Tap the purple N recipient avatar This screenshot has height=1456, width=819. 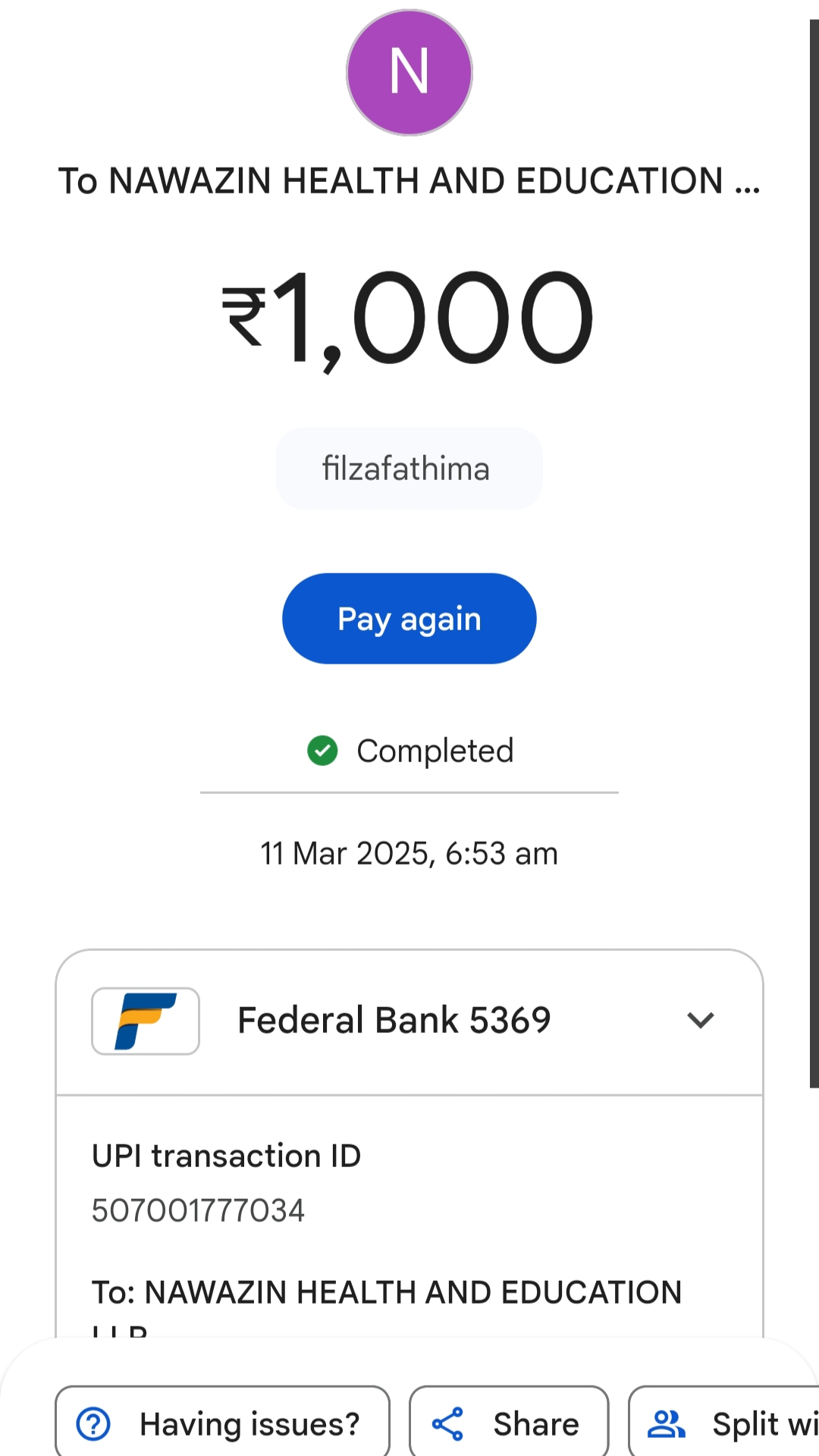pos(409,73)
